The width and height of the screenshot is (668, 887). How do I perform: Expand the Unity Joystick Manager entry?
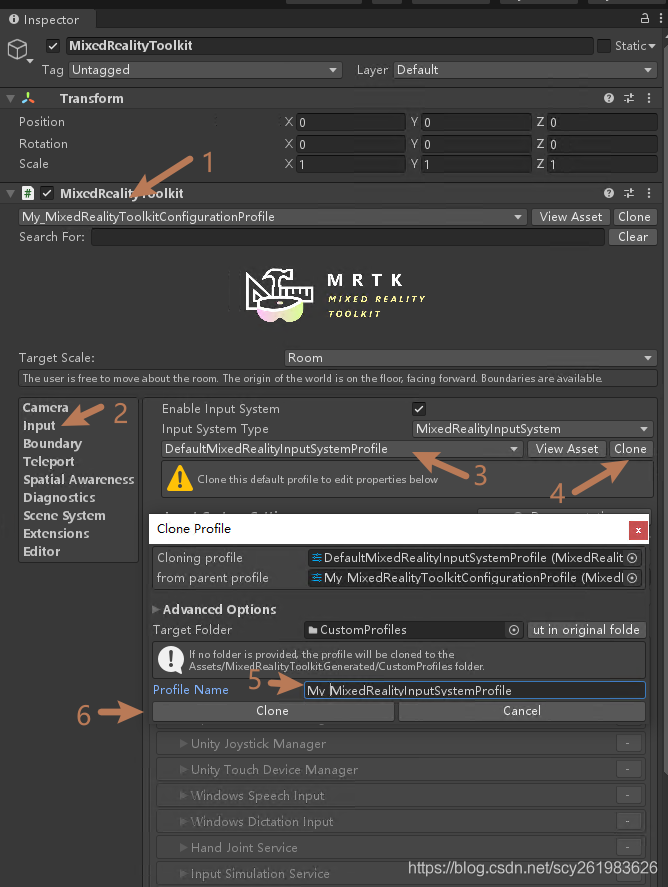point(183,744)
